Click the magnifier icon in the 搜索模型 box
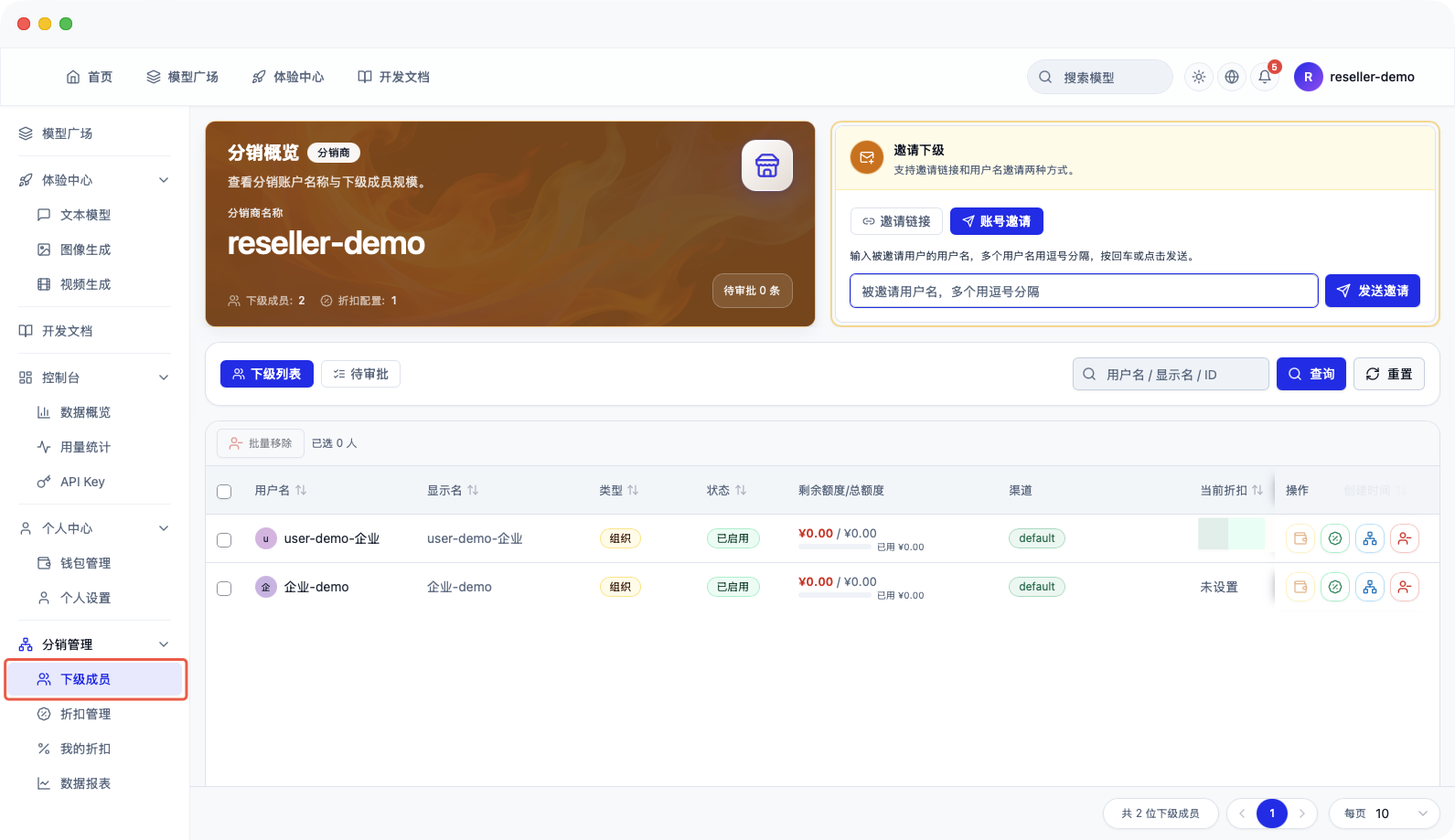 [x=1045, y=77]
